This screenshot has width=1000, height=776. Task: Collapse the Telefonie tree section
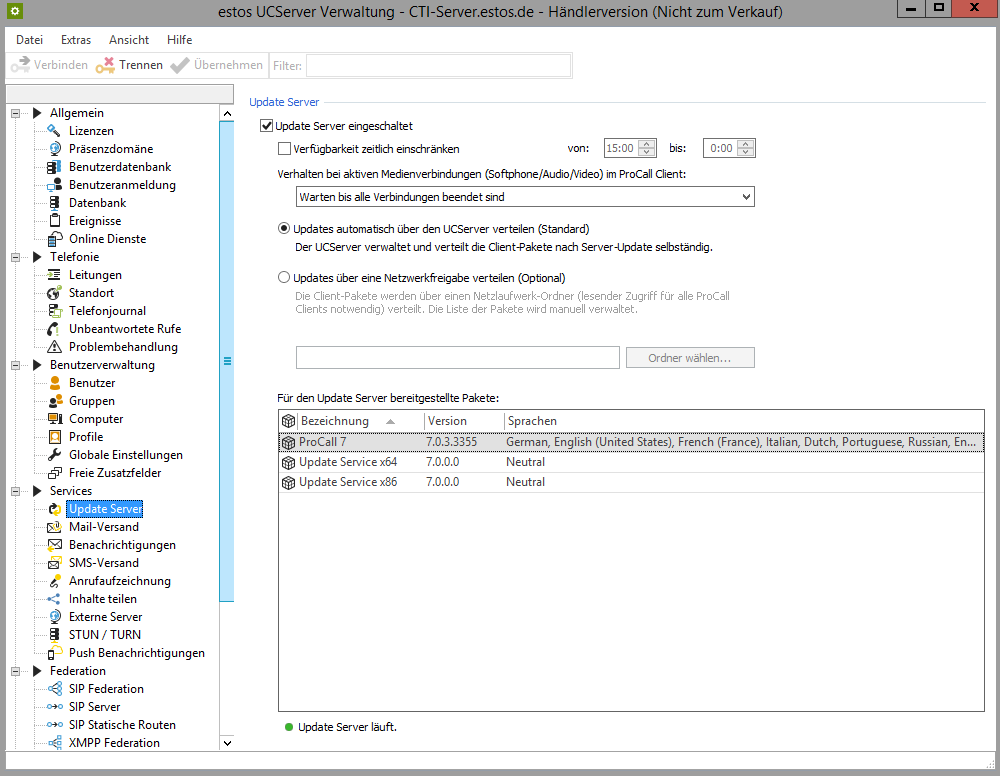[x=15, y=257]
